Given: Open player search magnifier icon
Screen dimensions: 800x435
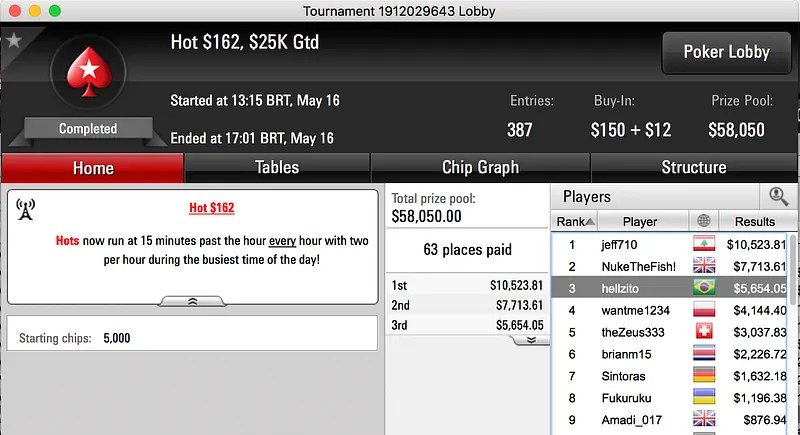Looking at the screenshot, I should click(777, 197).
